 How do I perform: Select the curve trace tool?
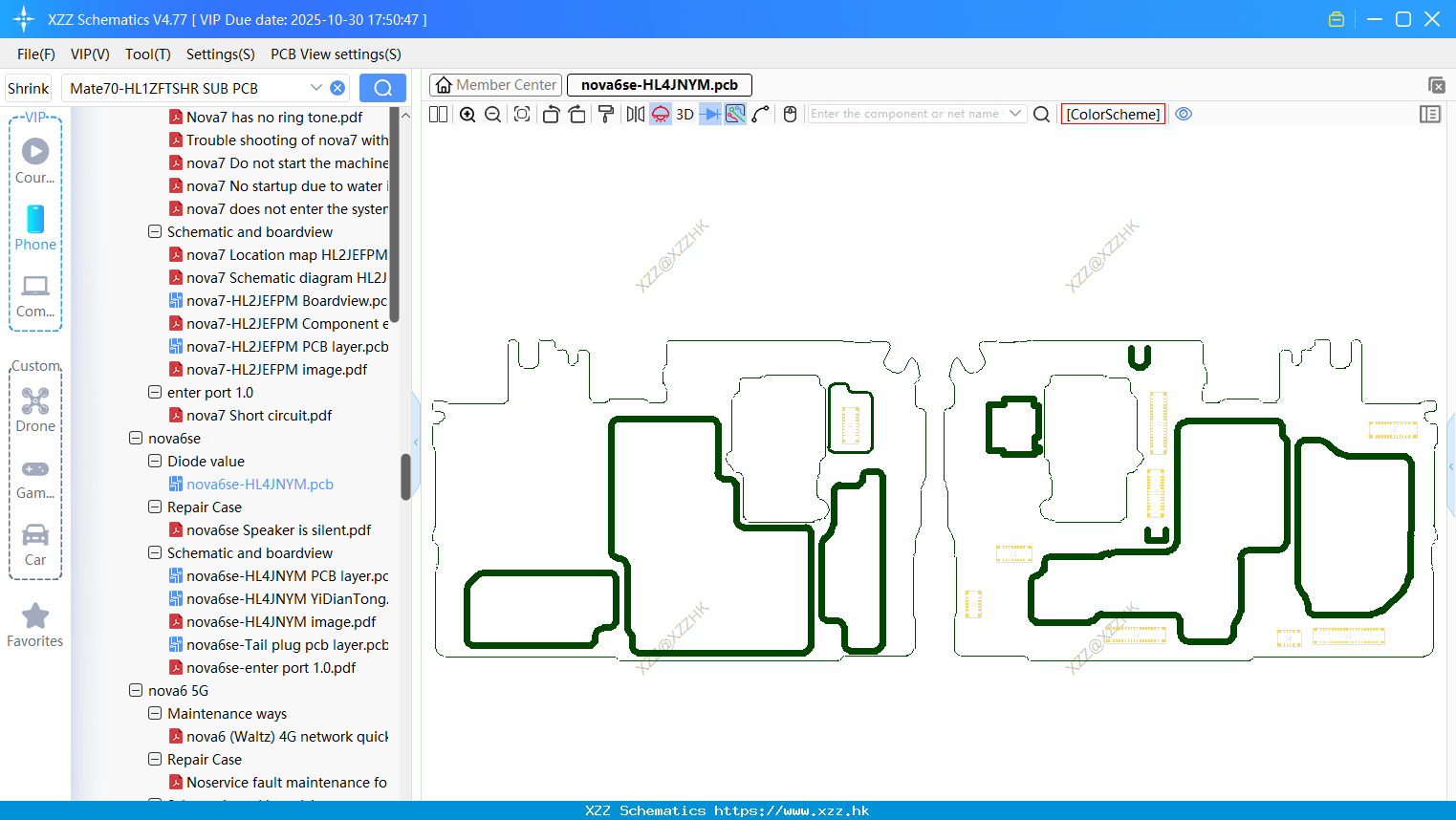point(760,114)
